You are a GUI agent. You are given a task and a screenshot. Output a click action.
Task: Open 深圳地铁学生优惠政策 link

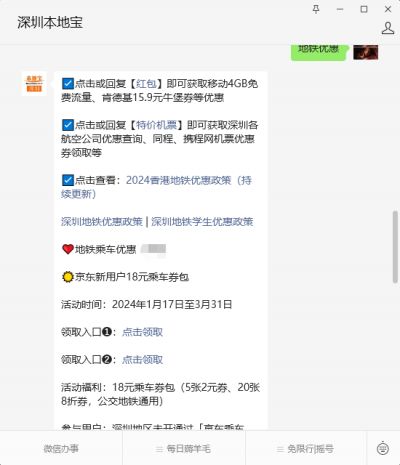click(x=202, y=222)
